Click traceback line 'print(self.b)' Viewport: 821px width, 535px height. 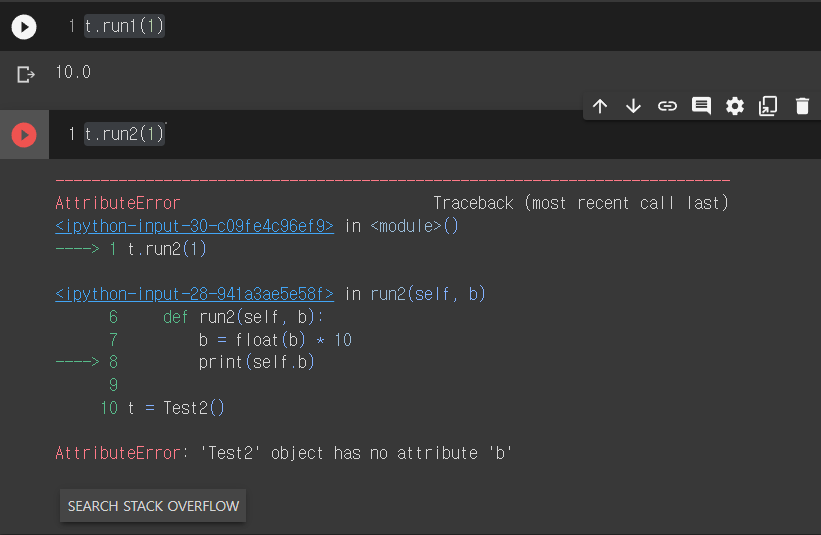click(x=256, y=362)
